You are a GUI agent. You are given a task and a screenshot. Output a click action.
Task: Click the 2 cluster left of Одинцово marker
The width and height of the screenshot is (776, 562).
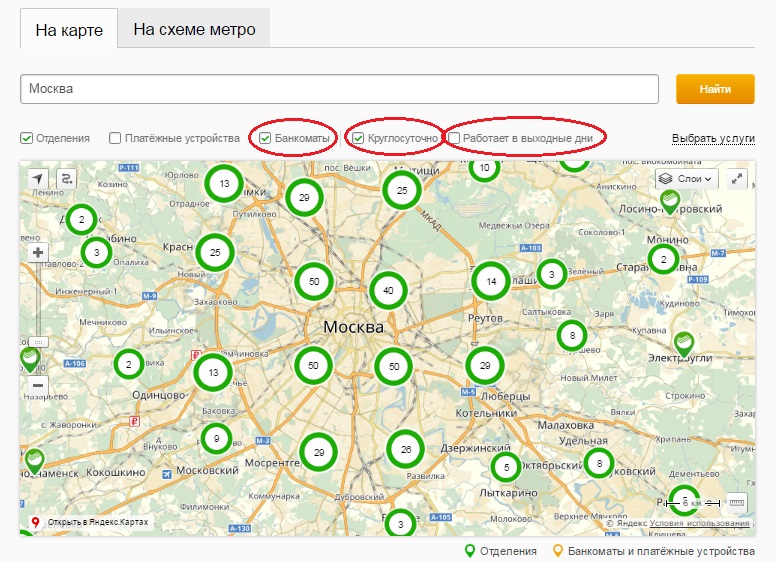(x=129, y=365)
